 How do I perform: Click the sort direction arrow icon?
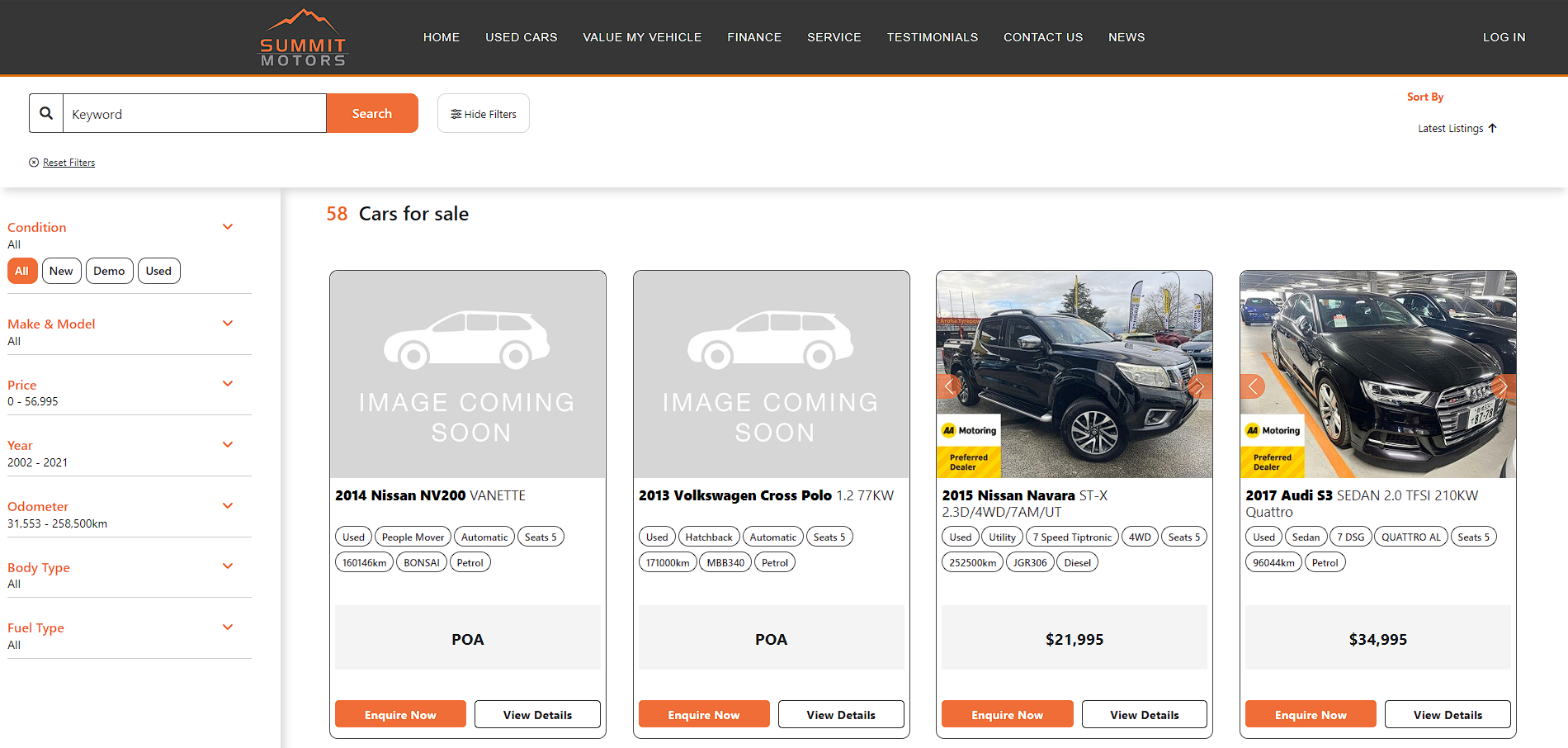tap(1492, 128)
